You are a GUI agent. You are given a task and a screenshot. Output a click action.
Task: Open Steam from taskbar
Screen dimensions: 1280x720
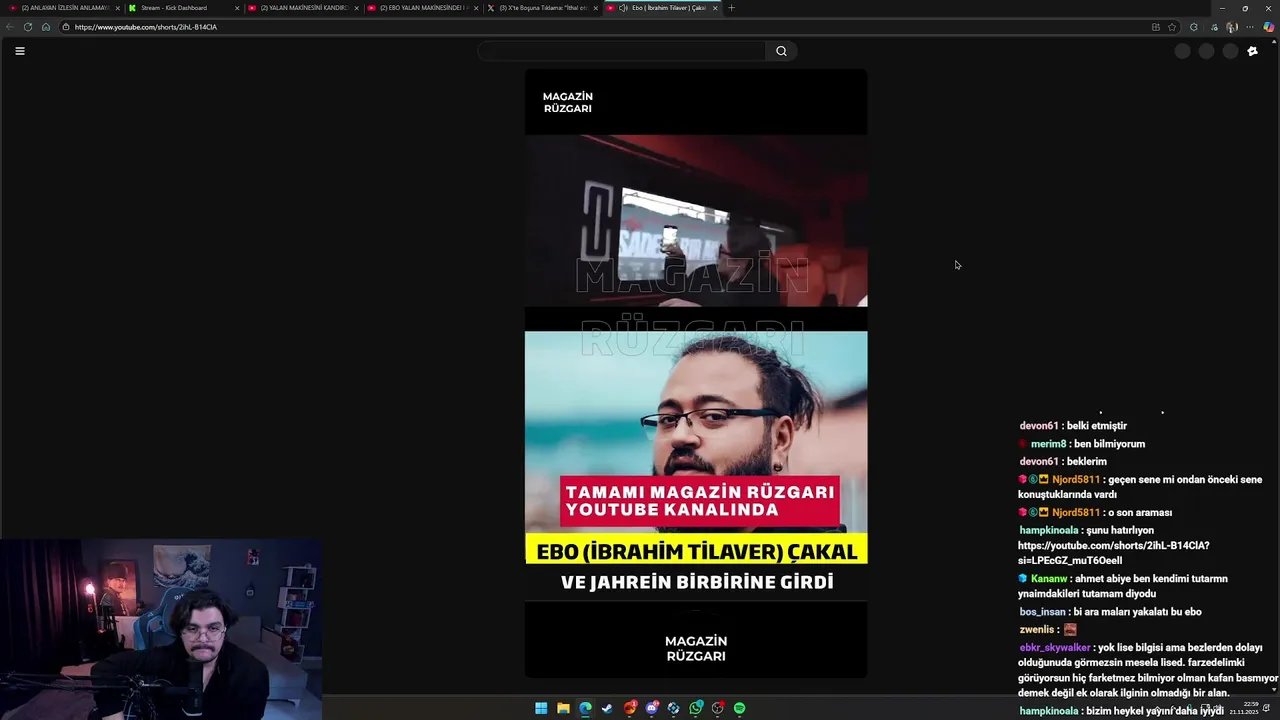click(607, 708)
